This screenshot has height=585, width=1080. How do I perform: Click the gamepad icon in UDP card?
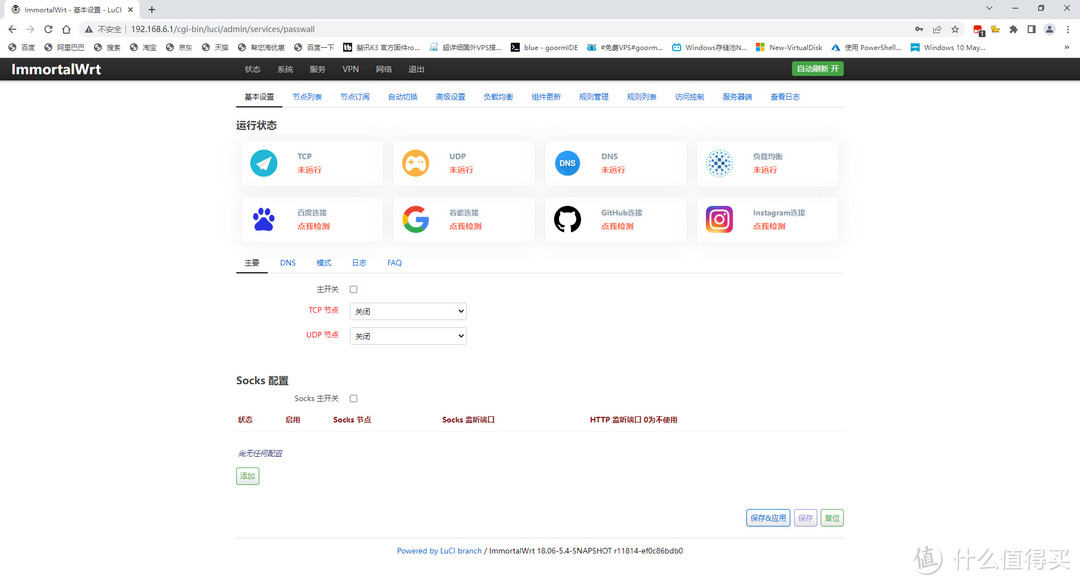coord(416,163)
